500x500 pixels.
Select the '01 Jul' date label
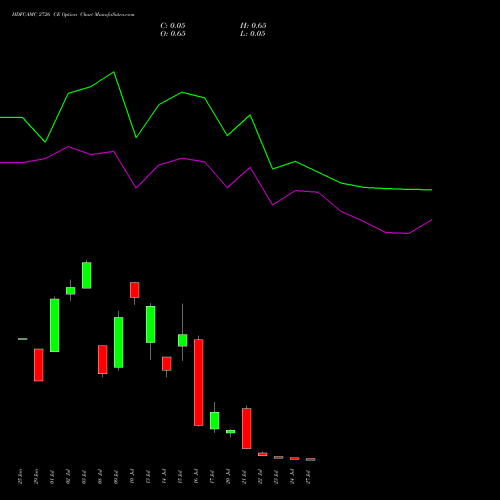pos(52,477)
